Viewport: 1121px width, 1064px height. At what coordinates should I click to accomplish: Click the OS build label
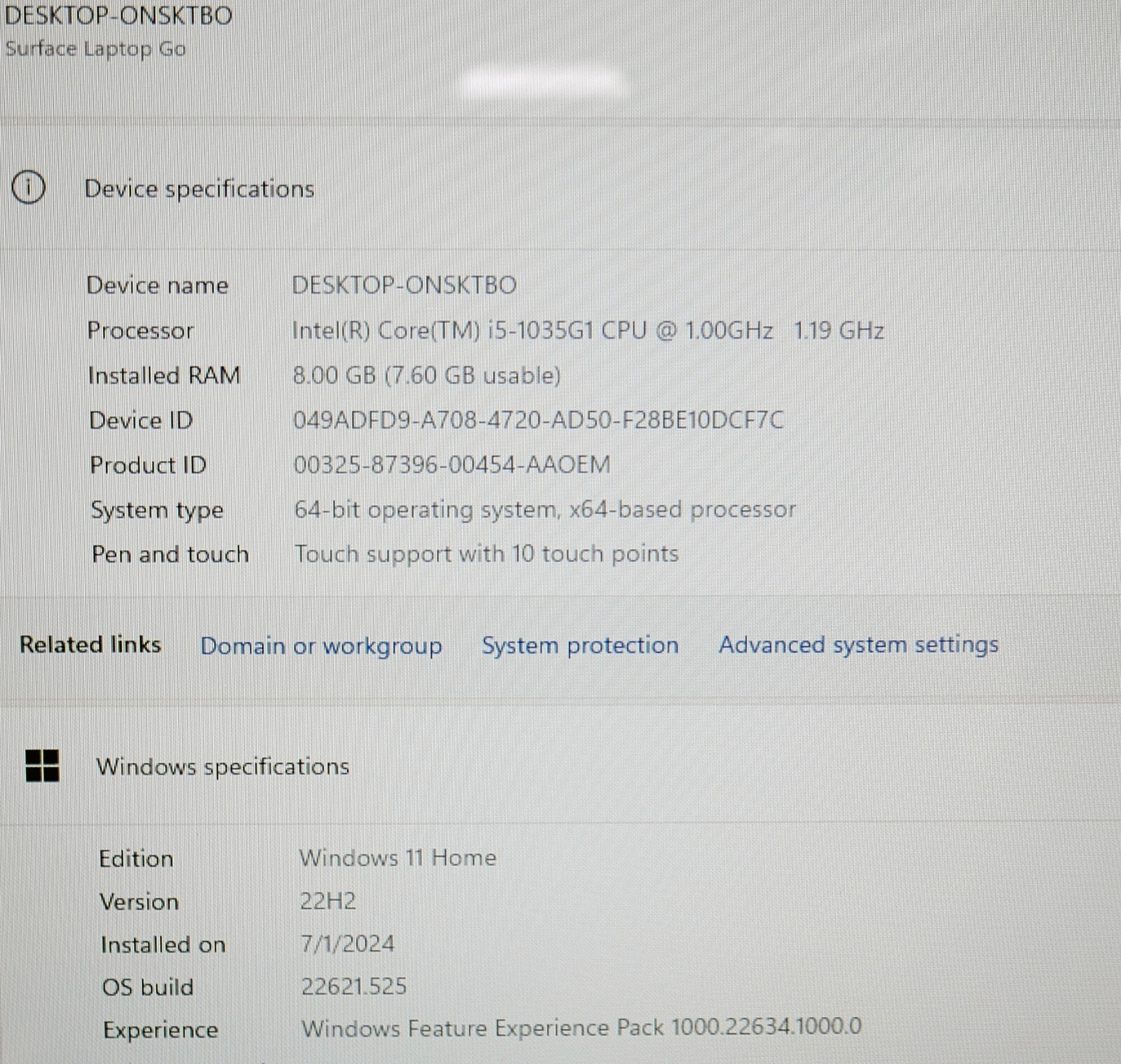click(x=148, y=988)
